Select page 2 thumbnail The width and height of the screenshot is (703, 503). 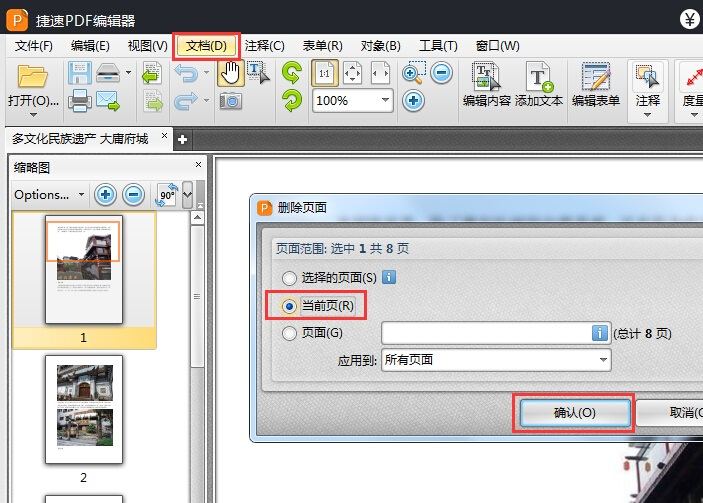click(x=84, y=409)
